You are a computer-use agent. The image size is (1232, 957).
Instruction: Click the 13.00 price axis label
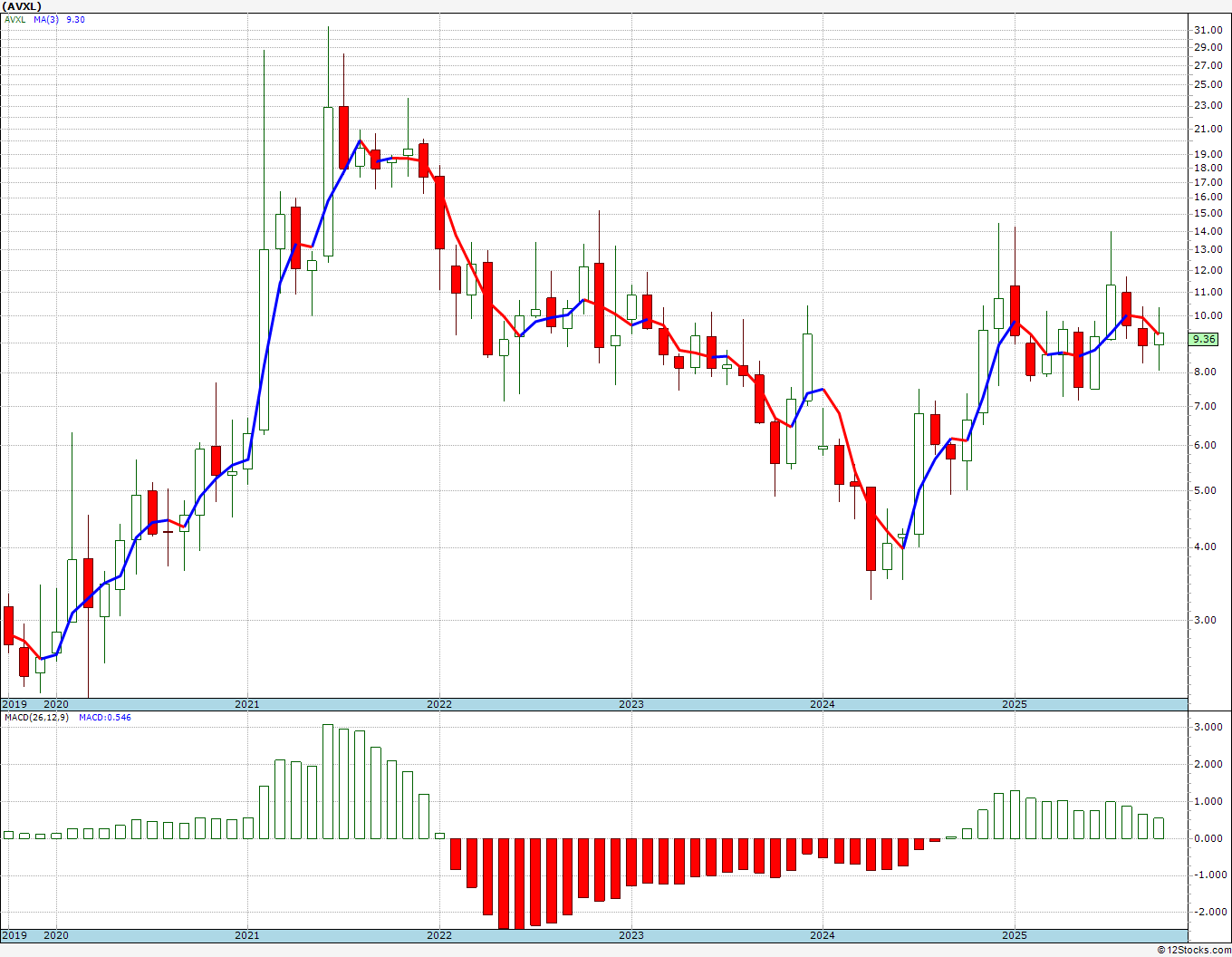pos(1208,249)
